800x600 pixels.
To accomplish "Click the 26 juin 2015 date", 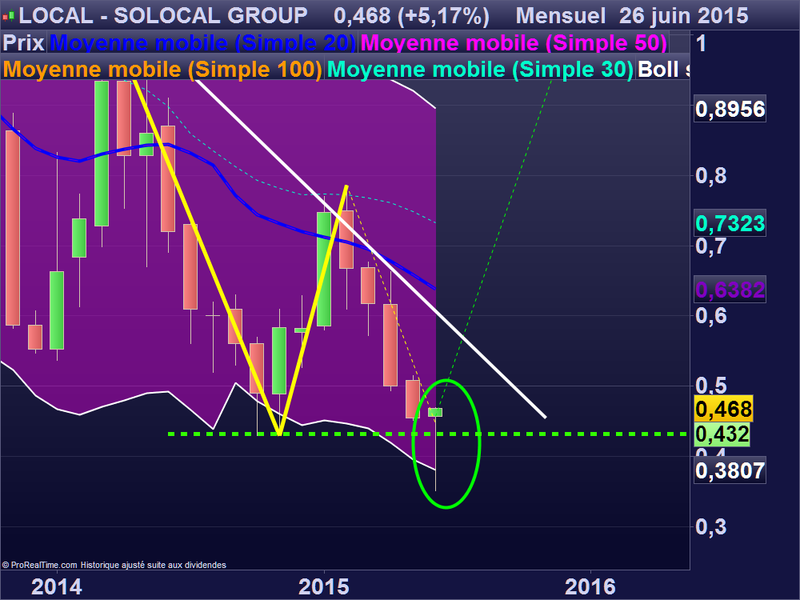I will pos(684,16).
